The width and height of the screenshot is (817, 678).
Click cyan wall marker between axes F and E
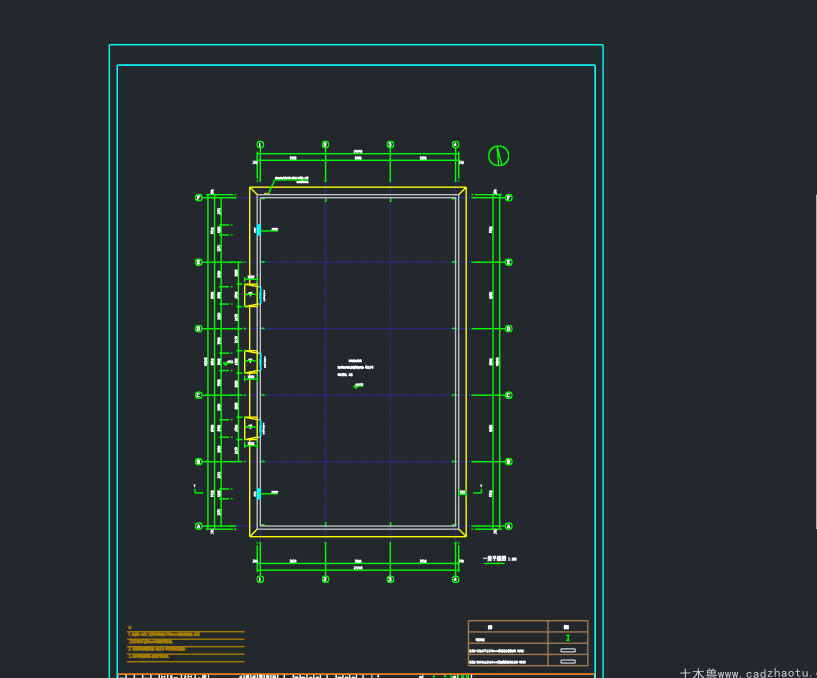point(258,229)
